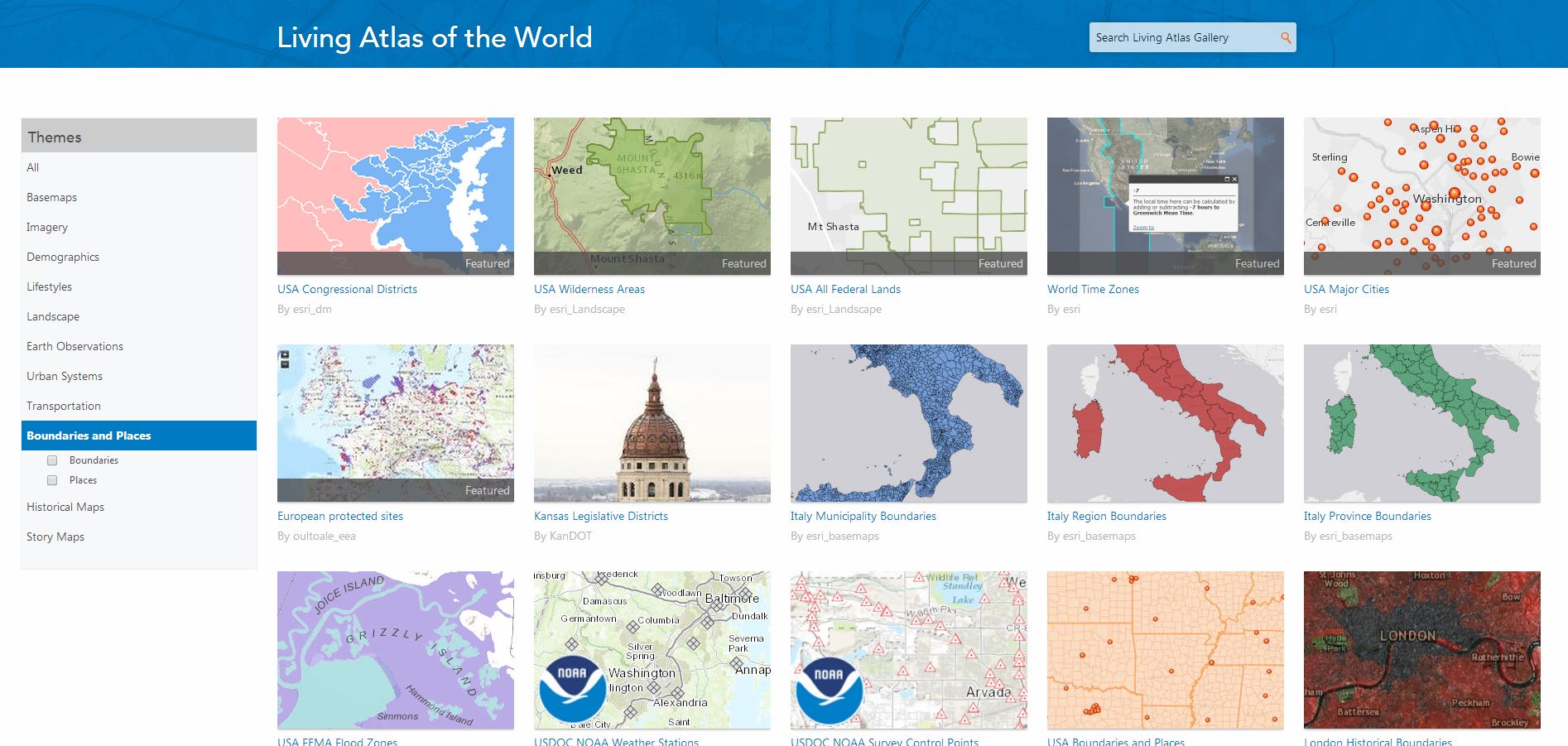The width and height of the screenshot is (1568, 746).
Task: Click the search magnifier icon
Action: (x=1286, y=37)
